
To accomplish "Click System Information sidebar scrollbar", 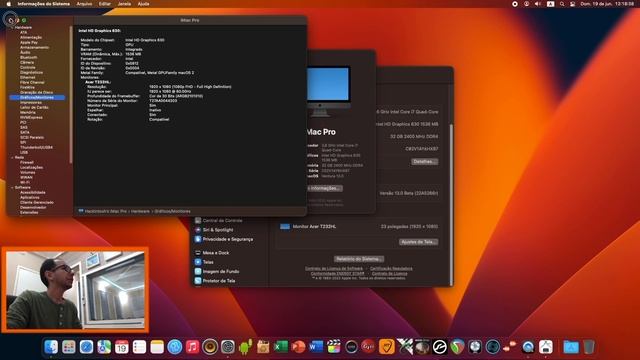I will coord(71,95).
